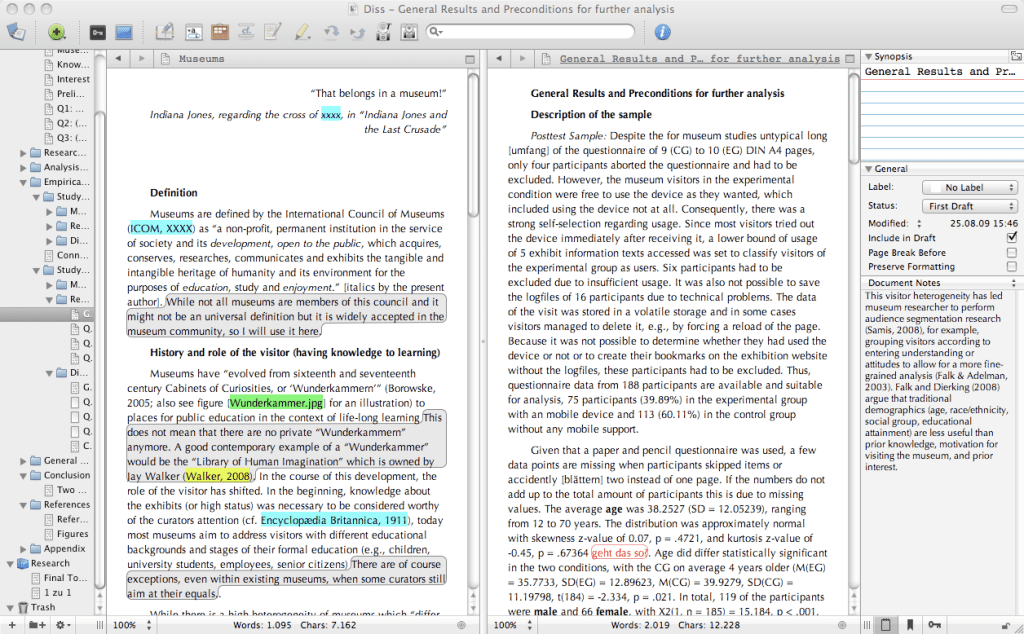Open the Label dropdown showing No Label
This screenshot has width=1024, height=634.
click(970, 187)
